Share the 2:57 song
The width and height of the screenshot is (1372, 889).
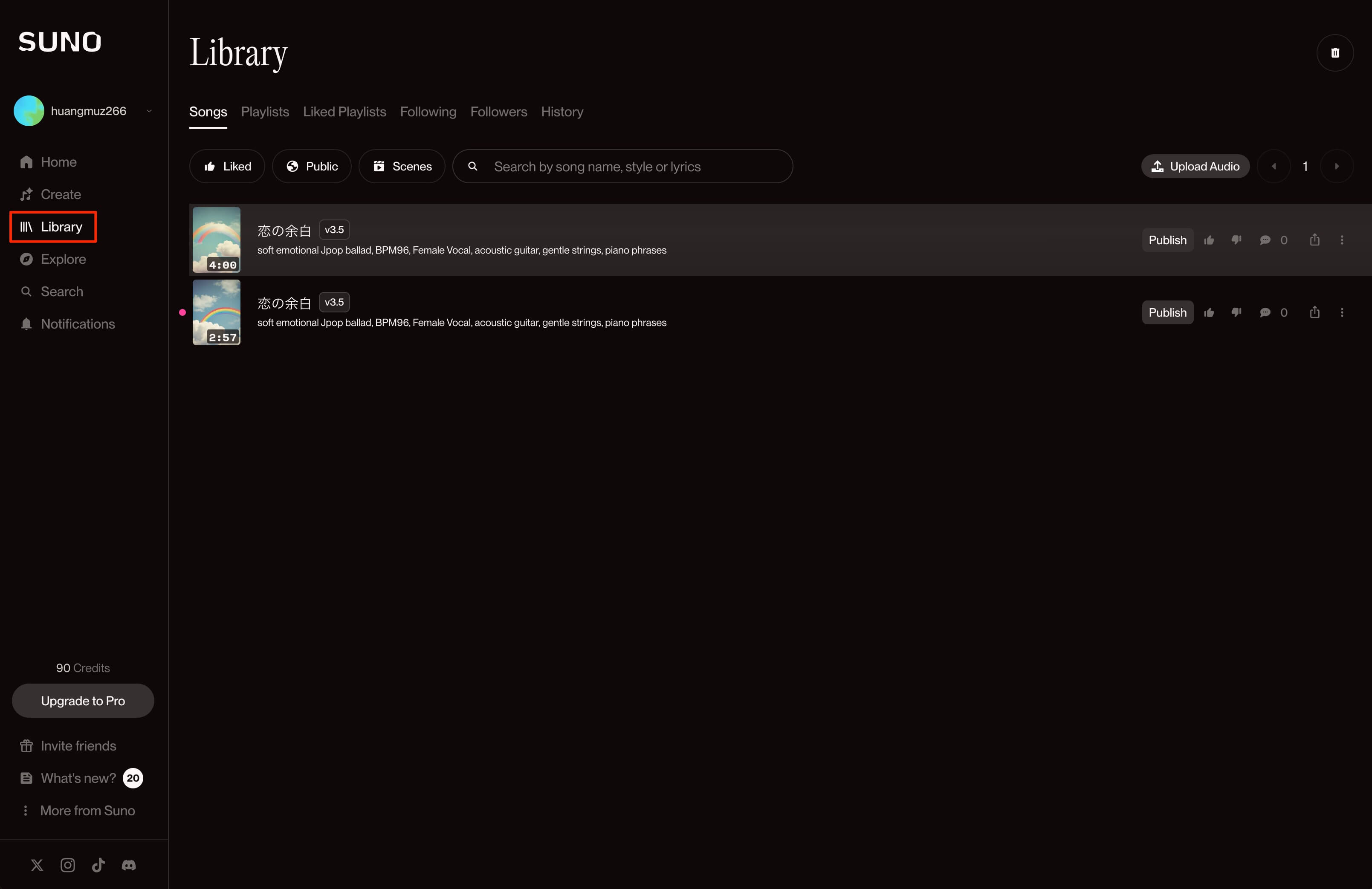coord(1314,312)
